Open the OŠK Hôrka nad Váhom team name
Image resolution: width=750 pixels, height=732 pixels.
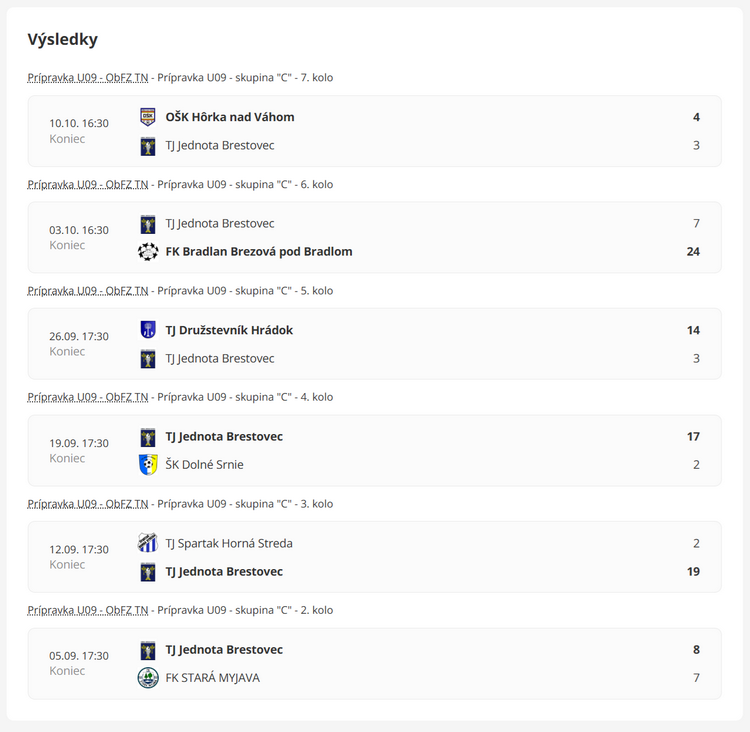(x=230, y=117)
